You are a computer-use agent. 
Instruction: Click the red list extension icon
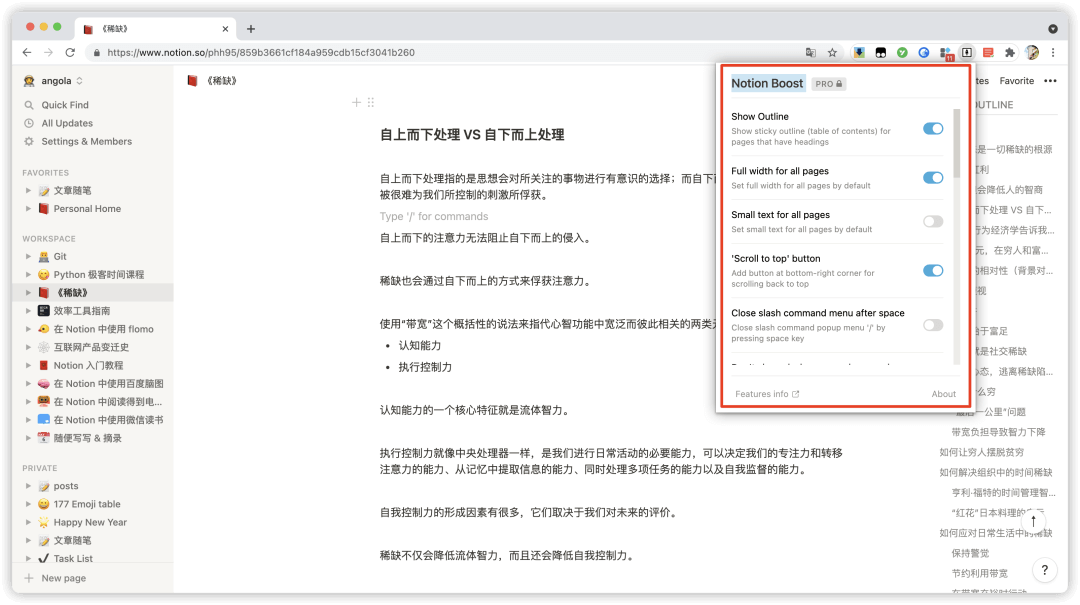click(x=988, y=52)
